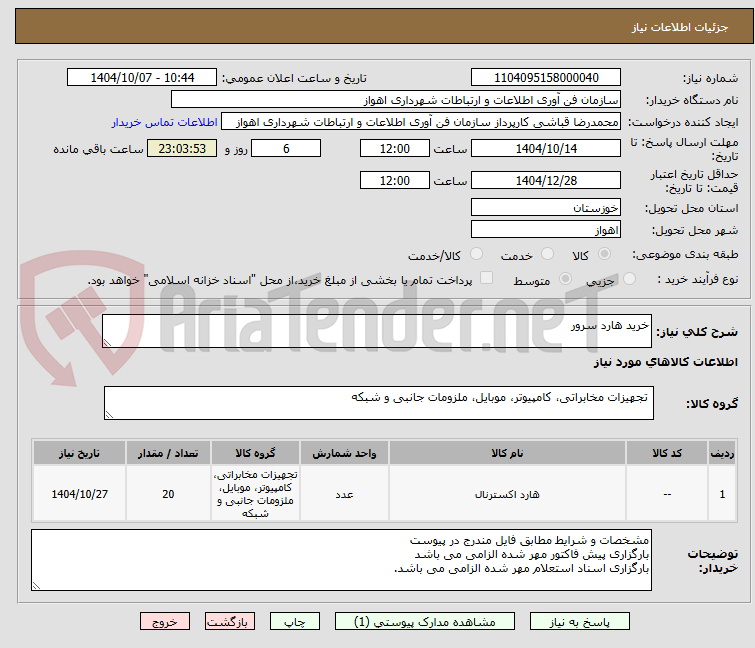Click the تعداد / مقدار column header
The width and height of the screenshot is (755, 648).
click(x=168, y=453)
